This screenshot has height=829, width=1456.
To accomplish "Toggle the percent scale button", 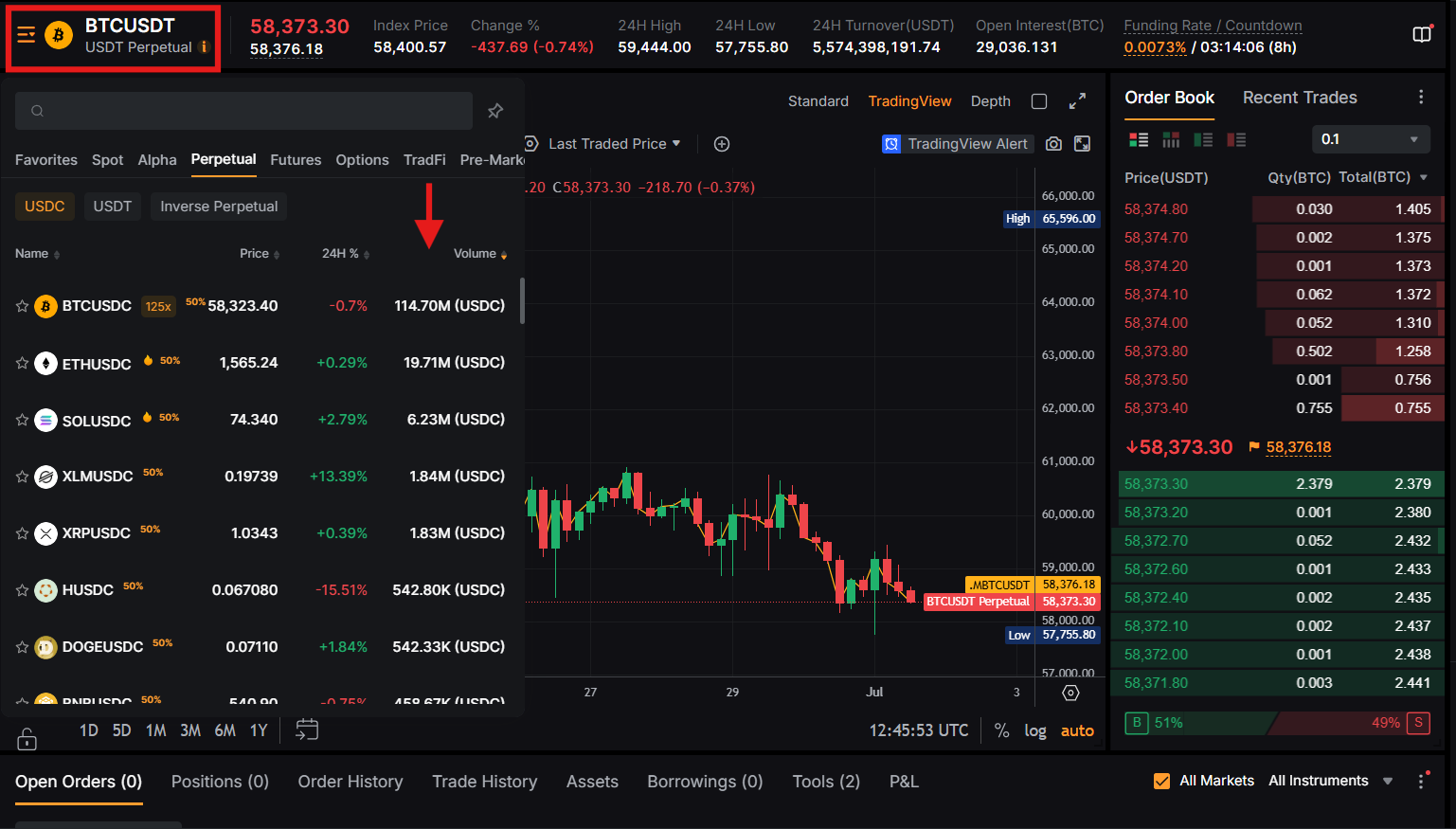I will 1001,730.
